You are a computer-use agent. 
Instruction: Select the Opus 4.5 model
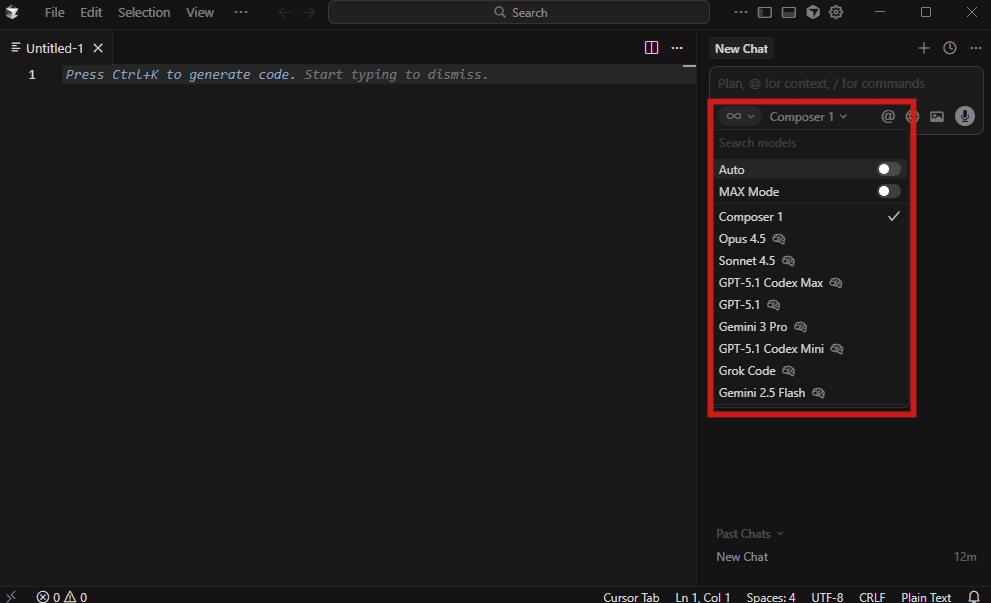742,239
